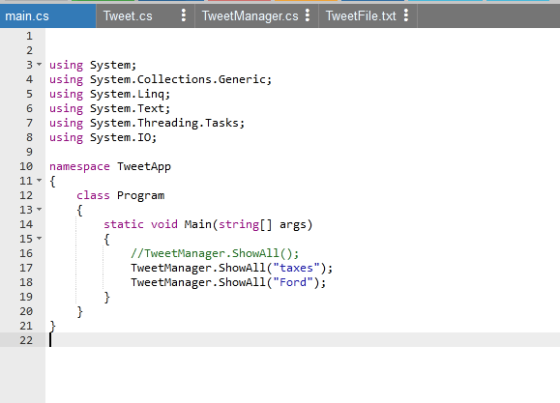Collapse the namespace block at line 11
560x403 pixels.
tap(39, 180)
